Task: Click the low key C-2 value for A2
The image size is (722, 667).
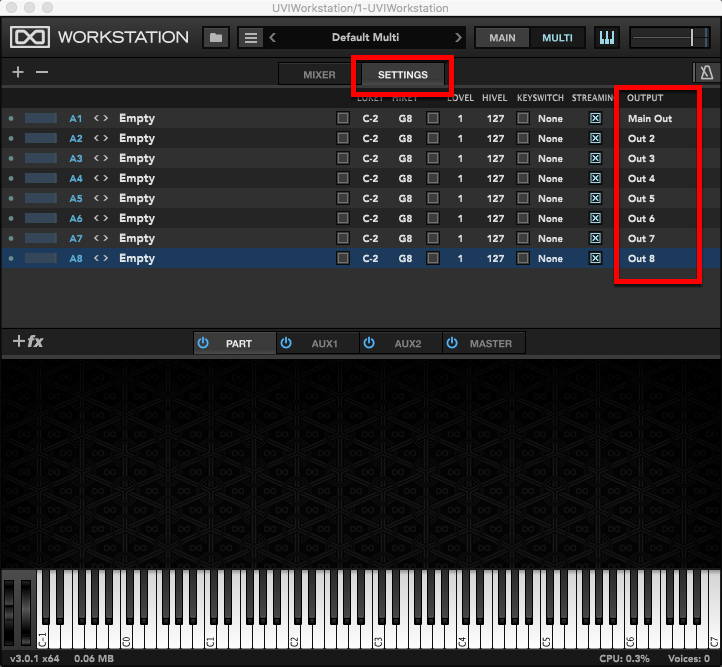Action: [370, 139]
